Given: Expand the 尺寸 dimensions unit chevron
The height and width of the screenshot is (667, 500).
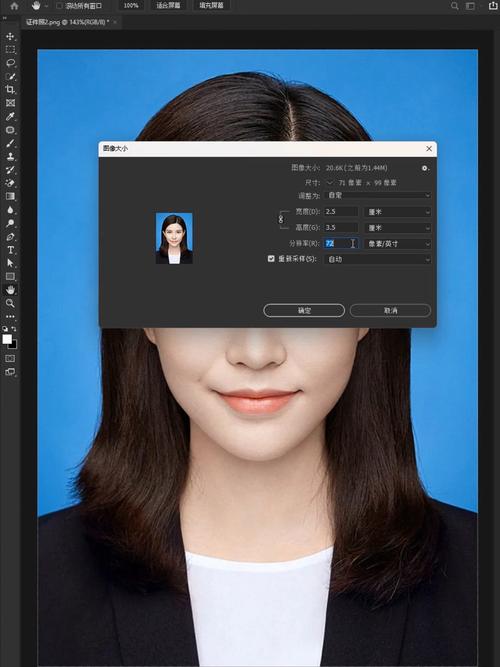Looking at the screenshot, I should pos(330,182).
